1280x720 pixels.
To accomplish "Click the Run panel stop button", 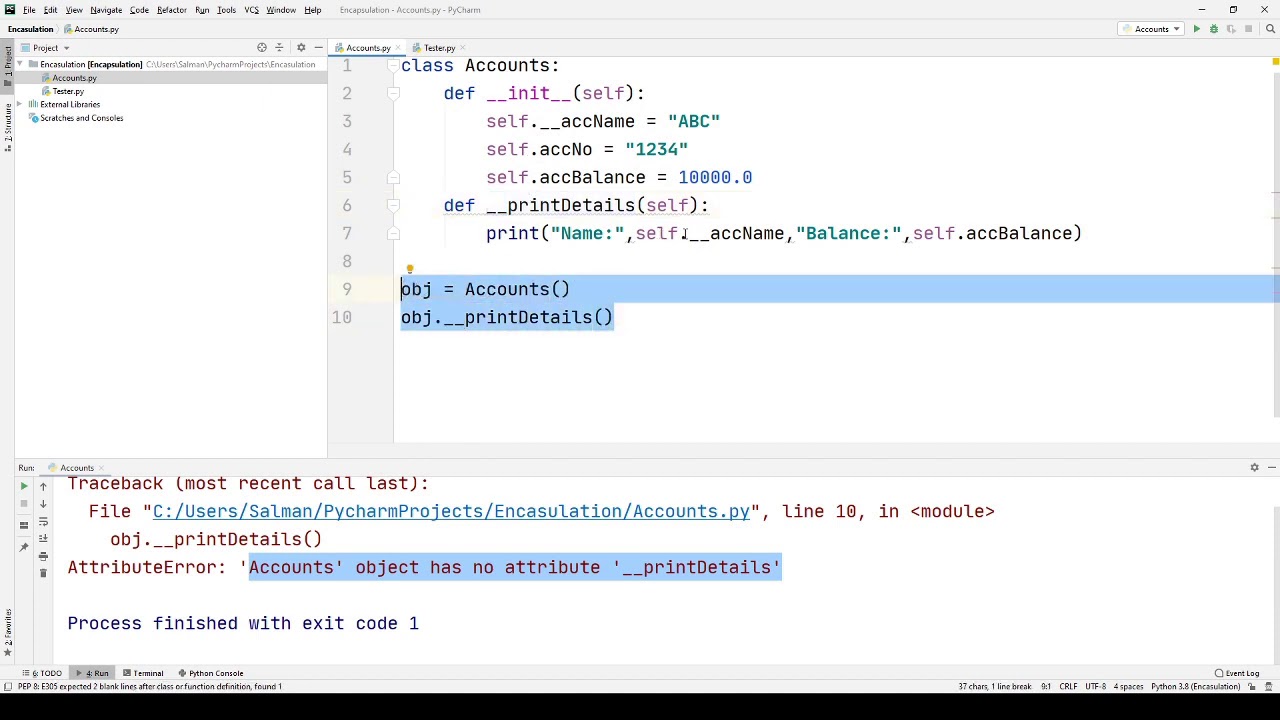I will (x=24, y=504).
